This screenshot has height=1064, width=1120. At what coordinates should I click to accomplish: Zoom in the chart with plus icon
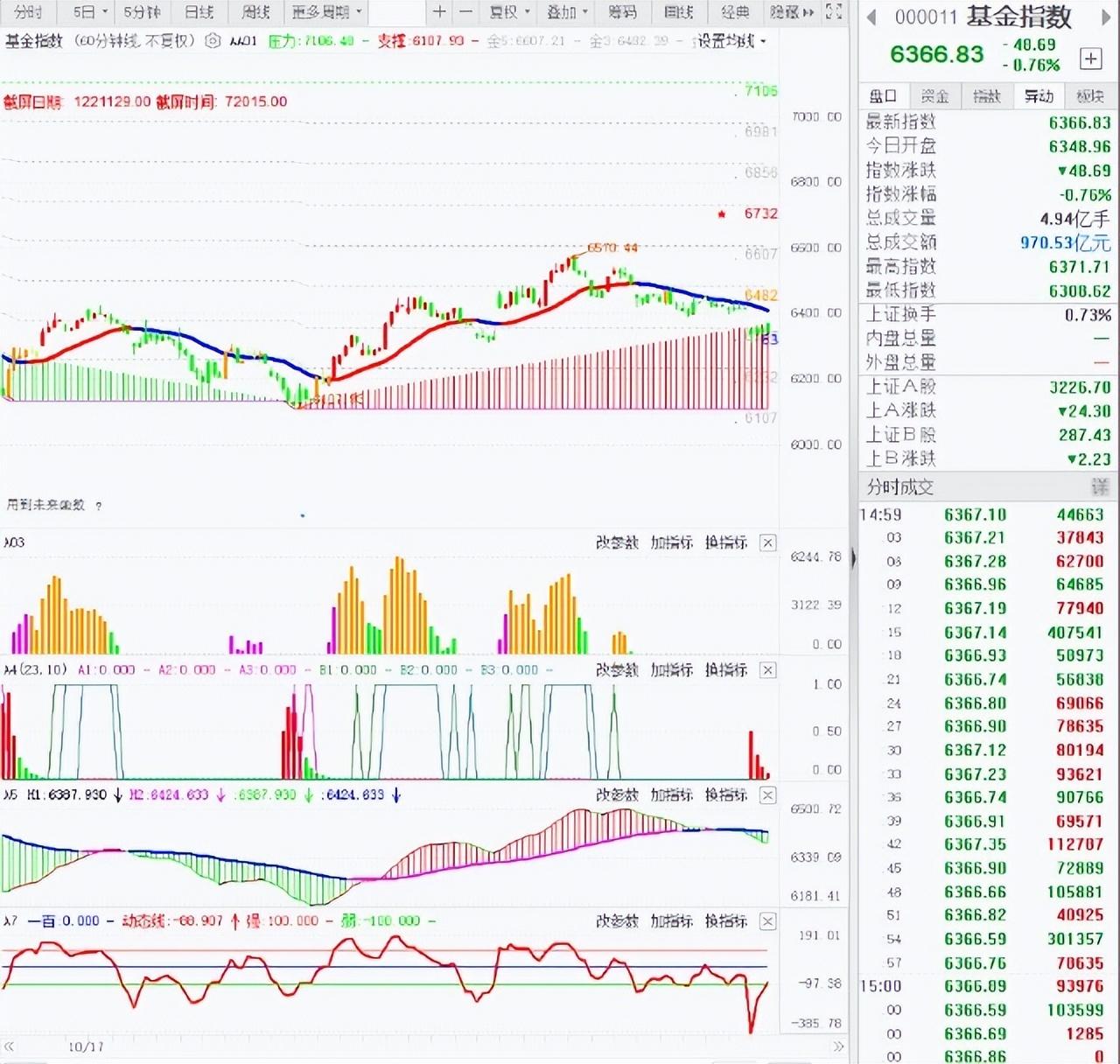click(439, 12)
